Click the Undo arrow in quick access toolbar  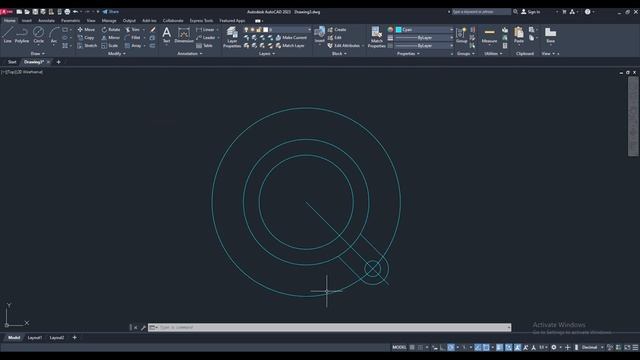(x=76, y=12)
